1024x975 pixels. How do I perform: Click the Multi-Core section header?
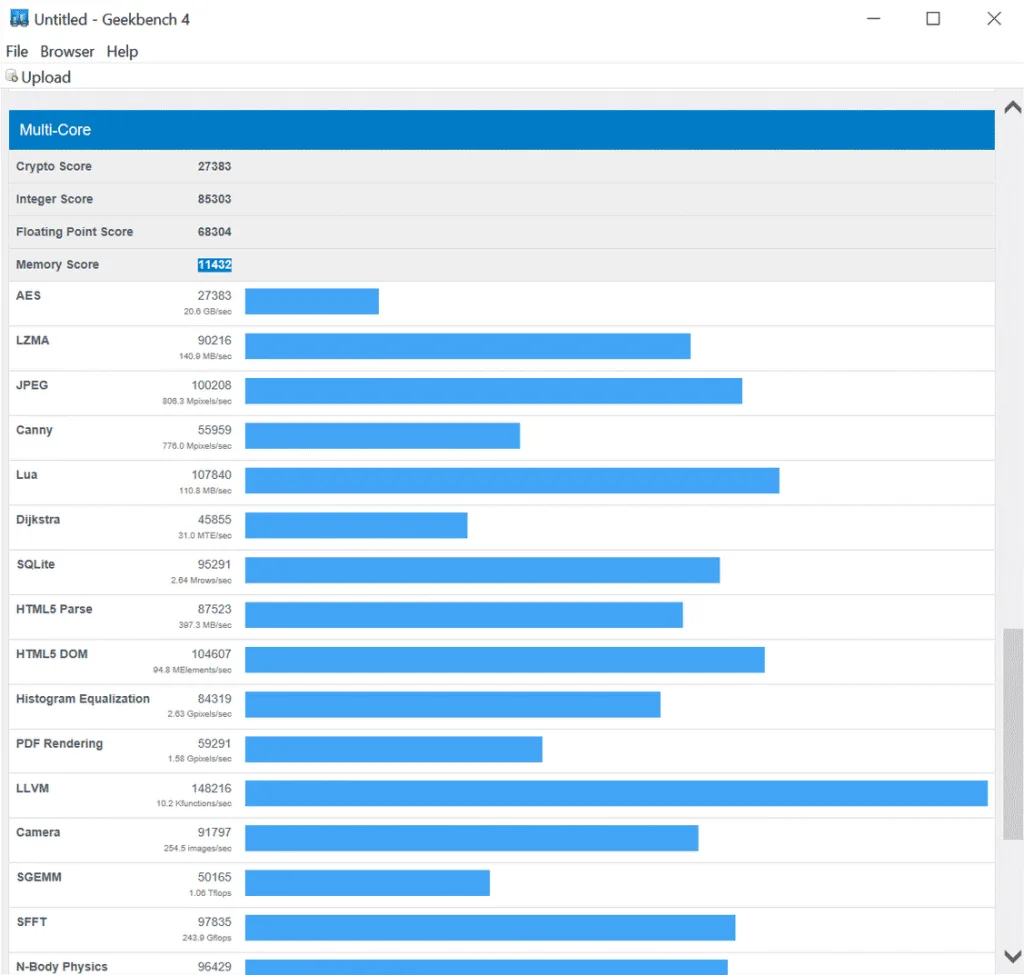coord(502,130)
